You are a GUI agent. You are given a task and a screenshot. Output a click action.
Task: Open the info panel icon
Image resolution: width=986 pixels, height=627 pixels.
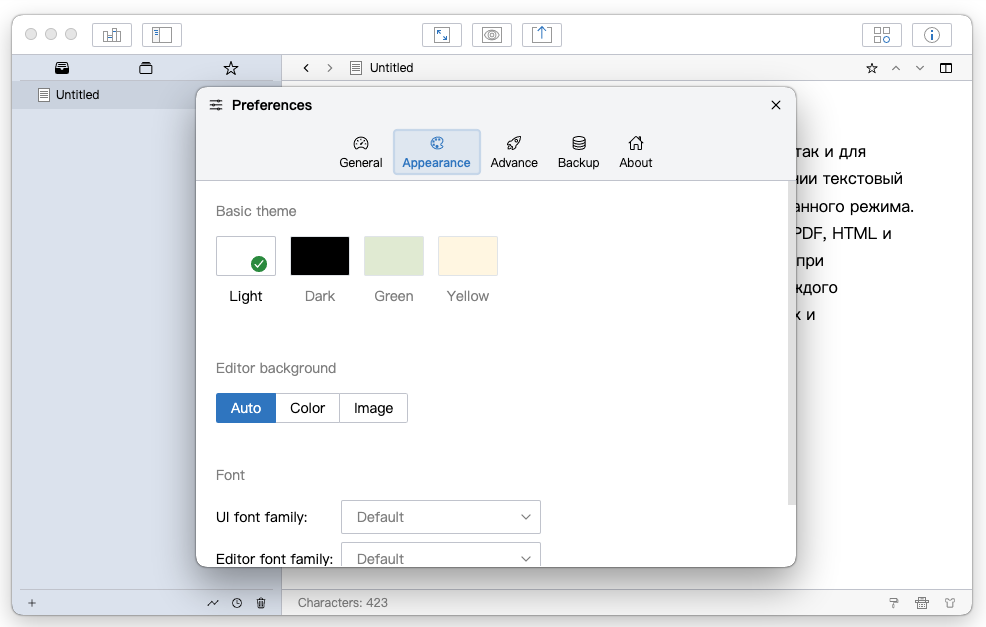pyautogui.click(x=931, y=35)
